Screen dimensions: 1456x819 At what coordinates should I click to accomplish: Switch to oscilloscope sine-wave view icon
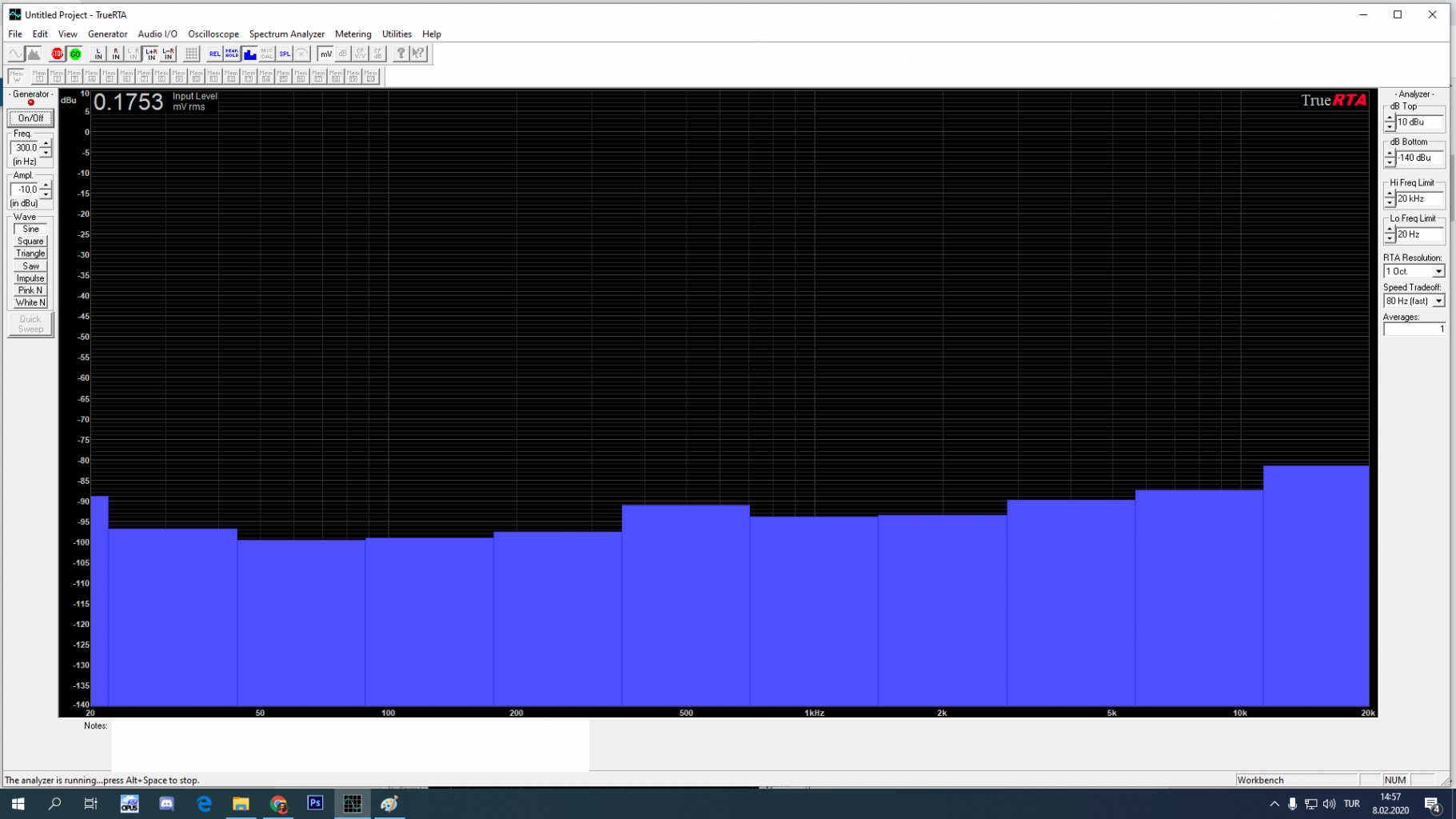pos(16,54)
